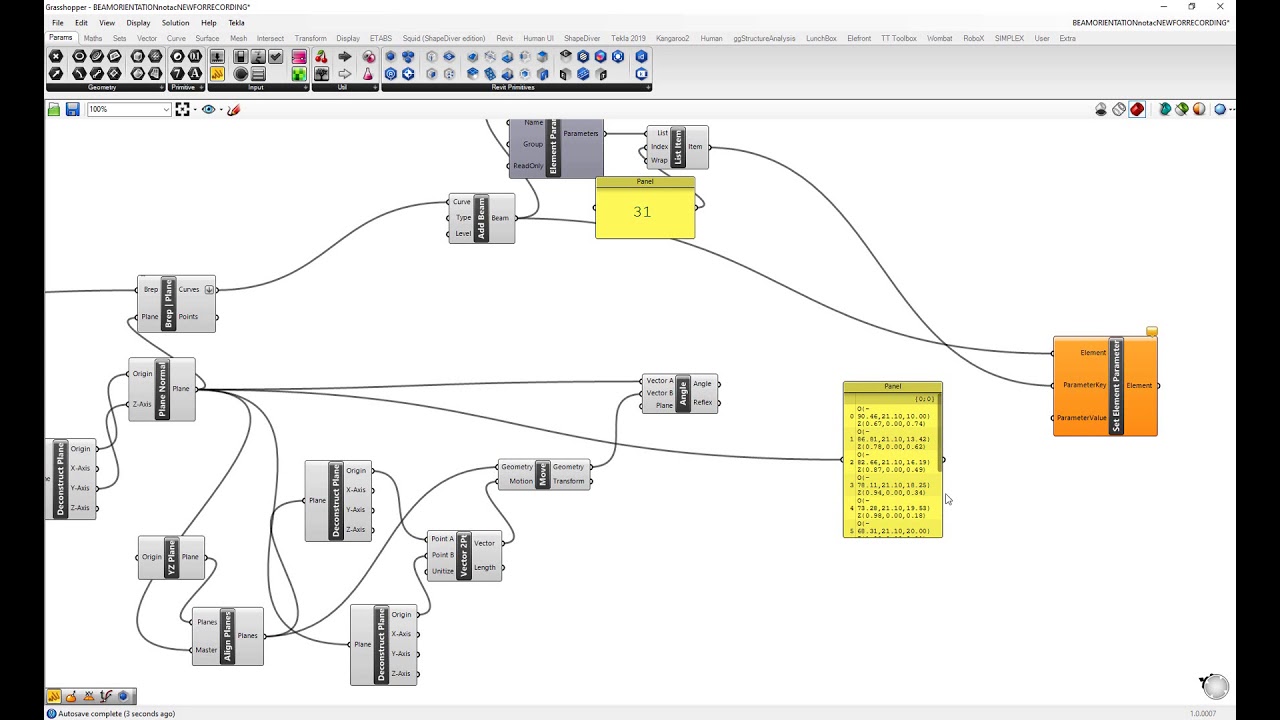Image resolution: width=1280 pixels, height=720 pixels.
Task: Switch to the Revit tab
Action: [x=504, y=38]
